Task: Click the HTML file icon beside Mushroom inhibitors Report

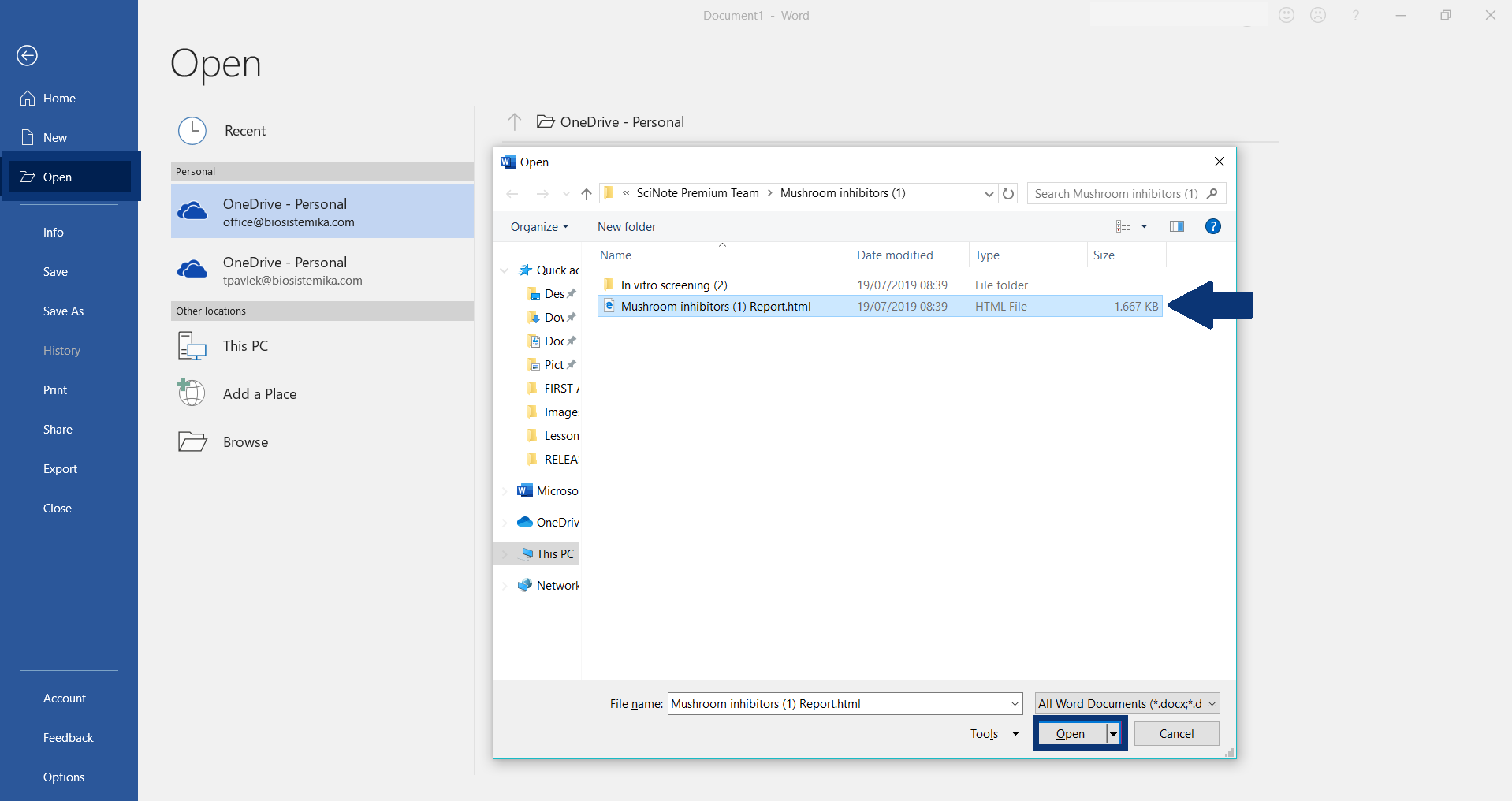Action: pos(609,307)
